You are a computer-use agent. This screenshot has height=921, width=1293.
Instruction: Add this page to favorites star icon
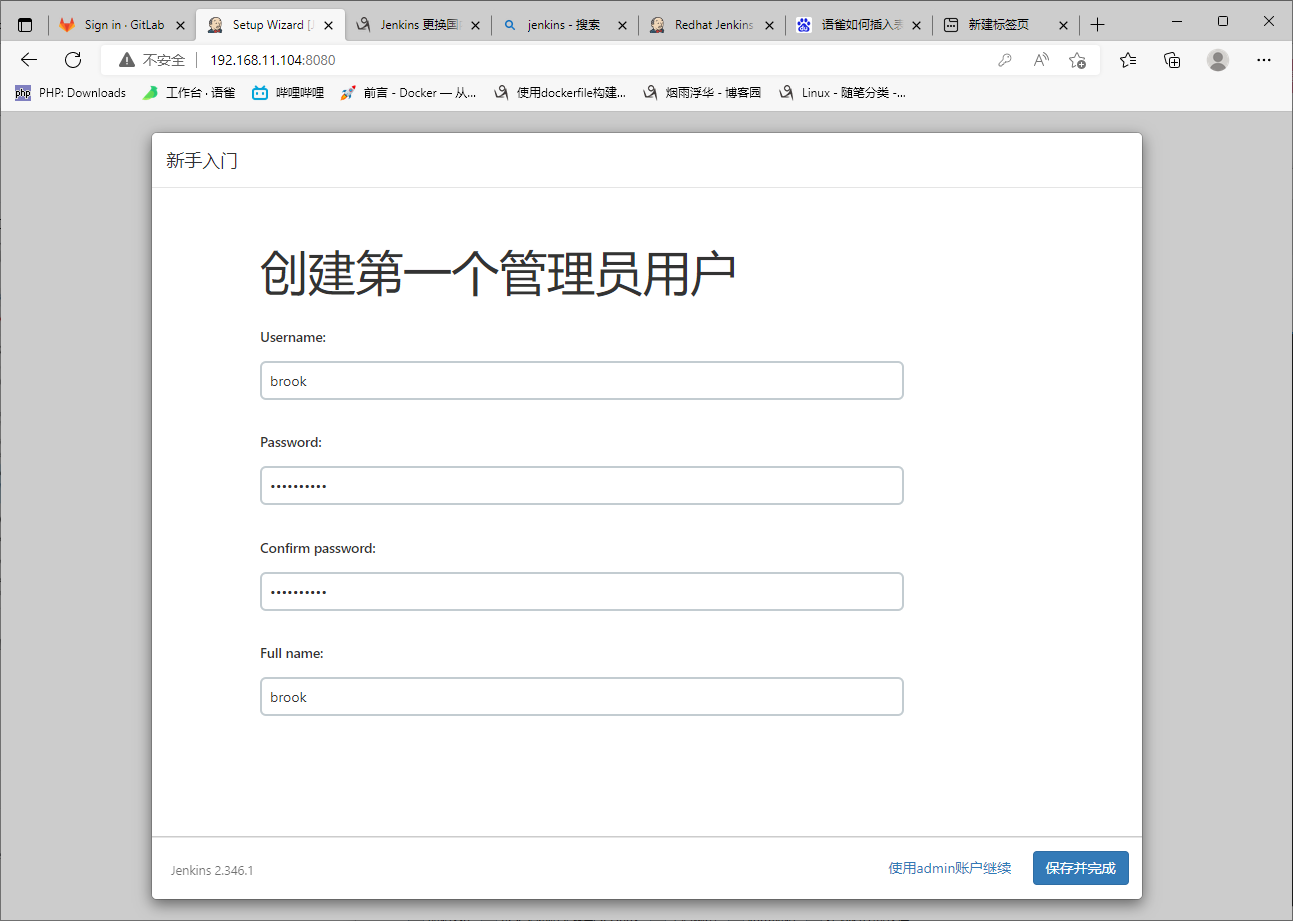[x=1077, y=60]
